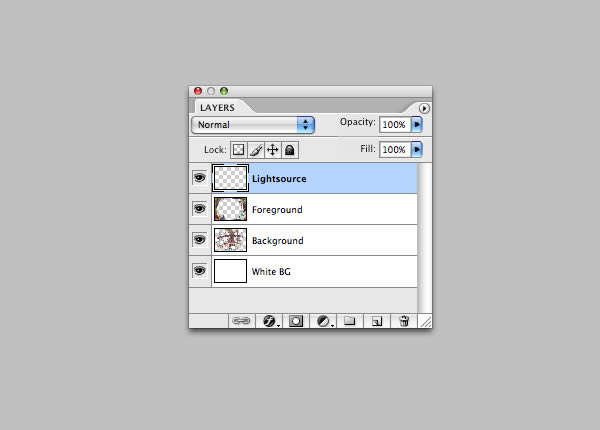
Task: Open the Fill slider arrow
Action: tap(417, 149)
